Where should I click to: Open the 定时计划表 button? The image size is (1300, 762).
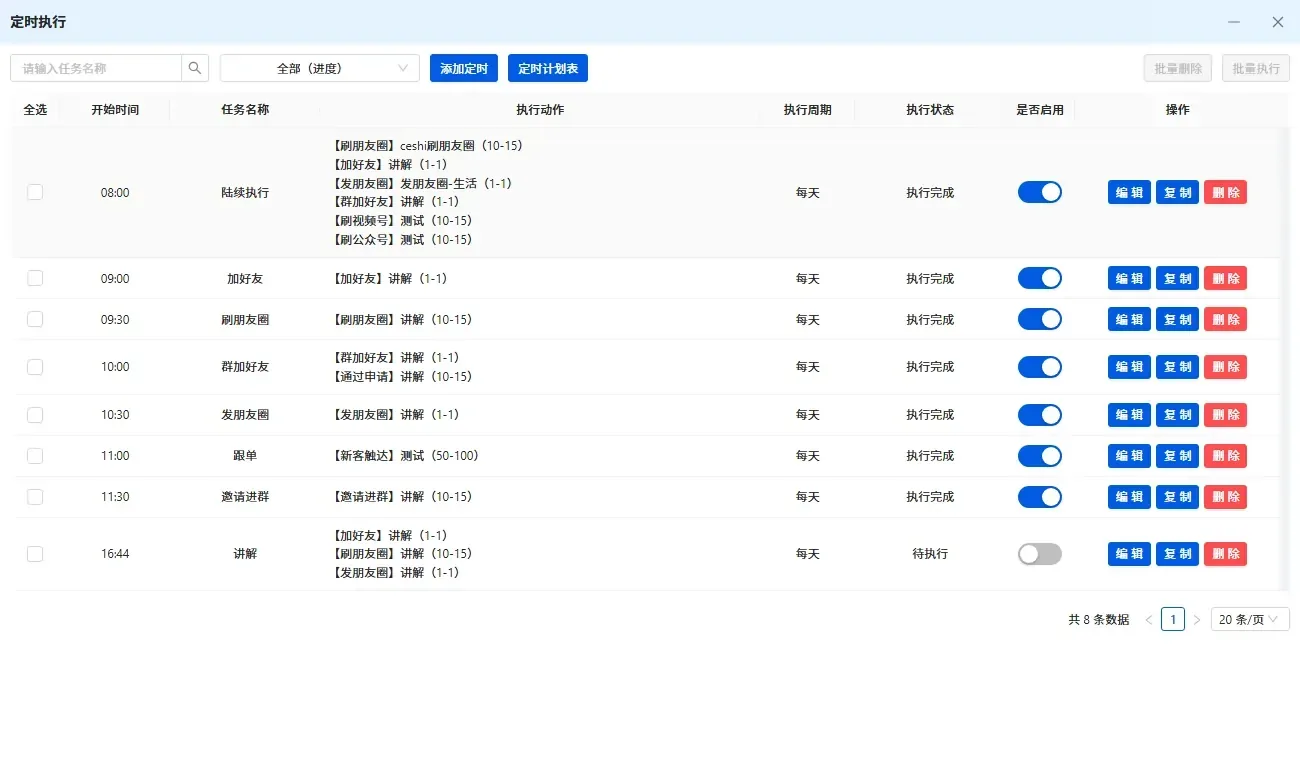[548, 68]
